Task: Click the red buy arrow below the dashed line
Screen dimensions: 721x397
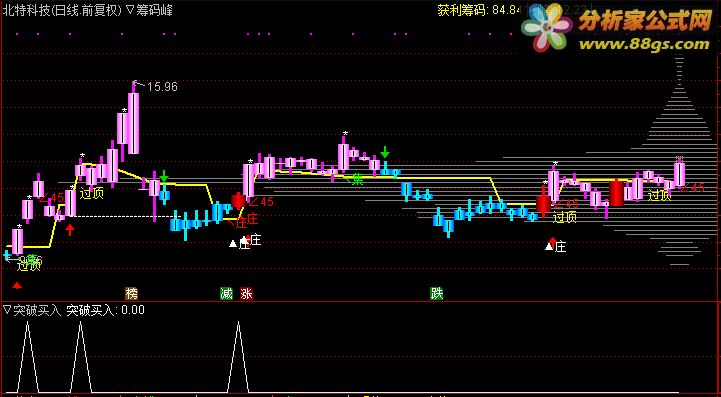Action: coord(70,229)
